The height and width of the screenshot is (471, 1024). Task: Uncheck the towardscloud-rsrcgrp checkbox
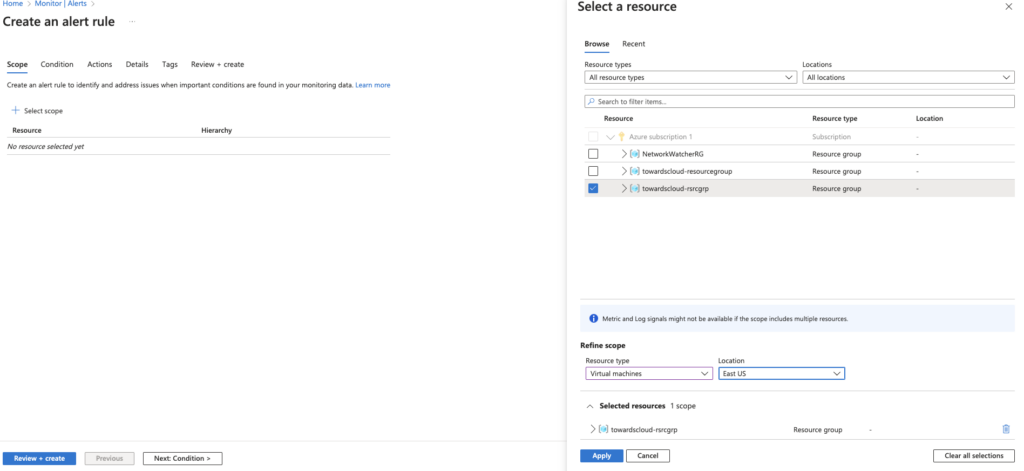(x=593, y=189)
